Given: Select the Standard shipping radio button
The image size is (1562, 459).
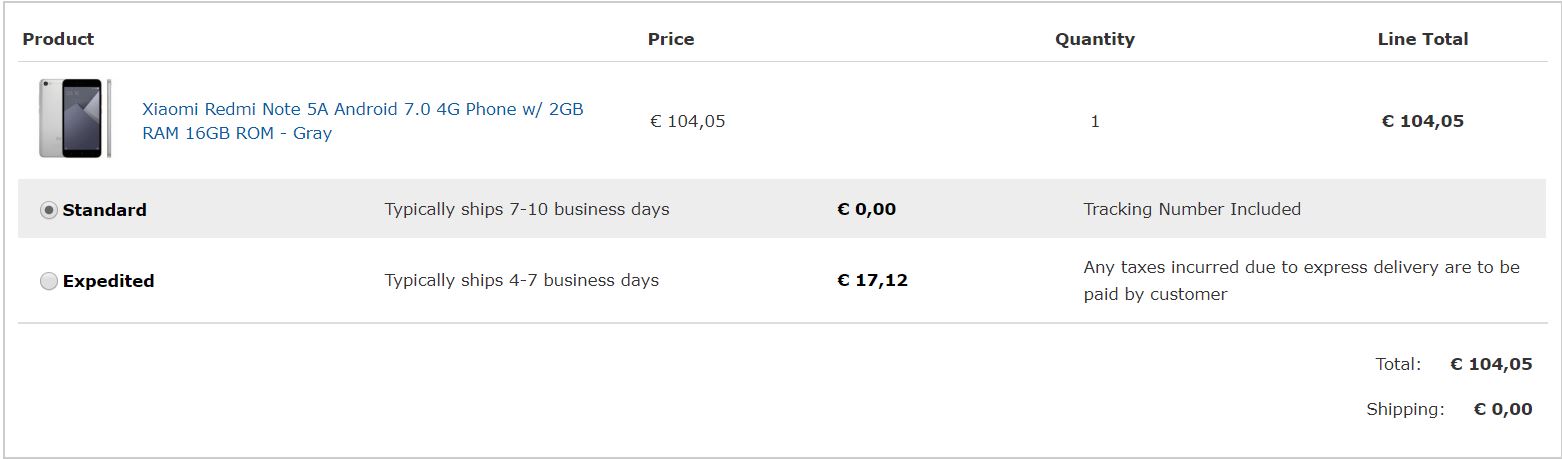Looking at the screenshot, I should 48,210.
